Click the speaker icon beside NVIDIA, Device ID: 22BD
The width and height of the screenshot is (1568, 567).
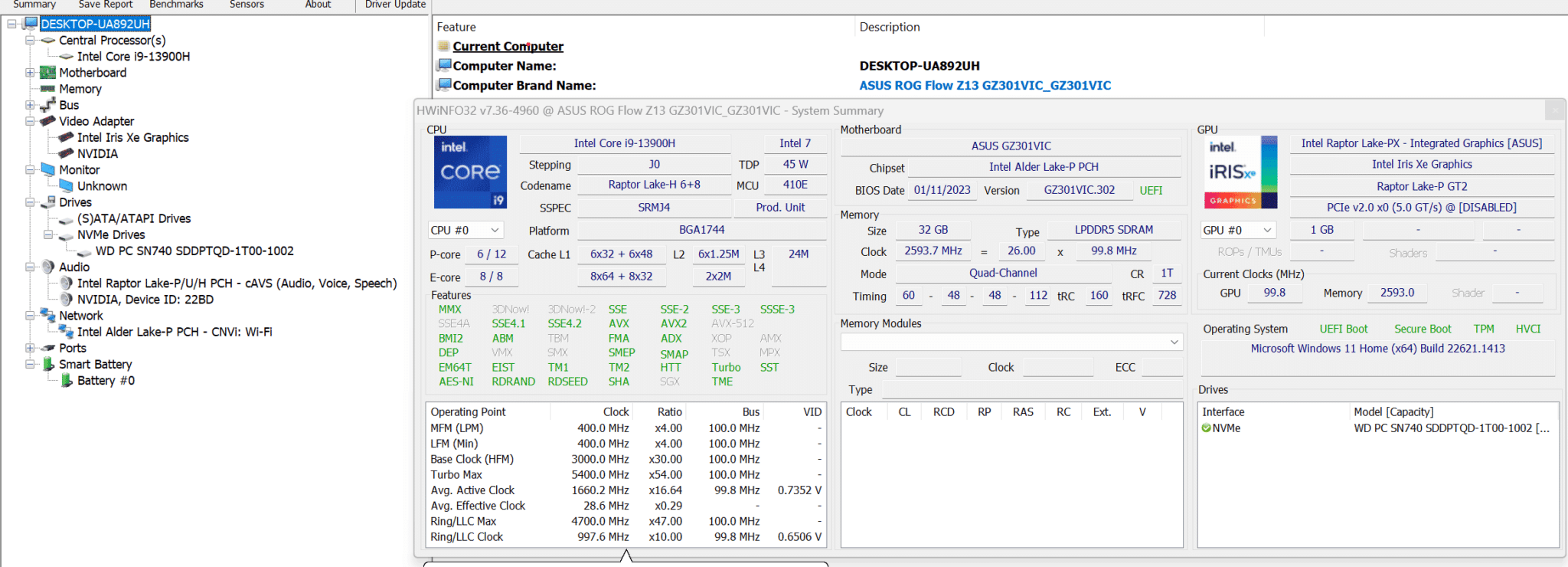(67, 299)
